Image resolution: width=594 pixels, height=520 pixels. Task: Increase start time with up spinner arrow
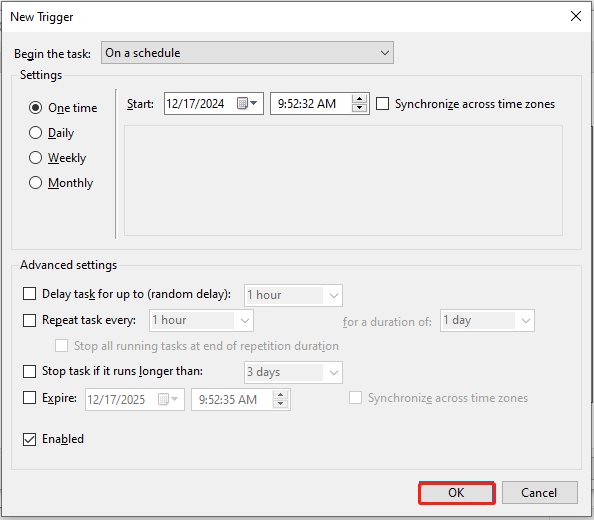point(359,99)
